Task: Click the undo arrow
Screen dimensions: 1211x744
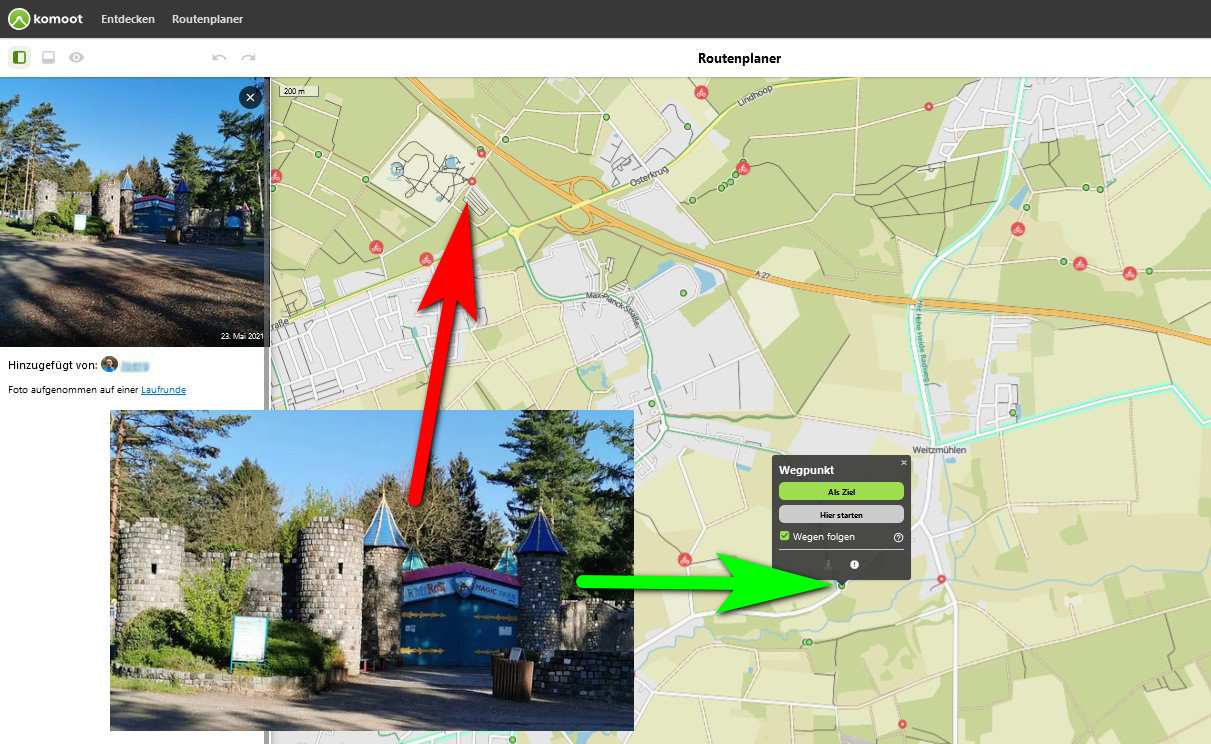Action: tap(219, 58)
